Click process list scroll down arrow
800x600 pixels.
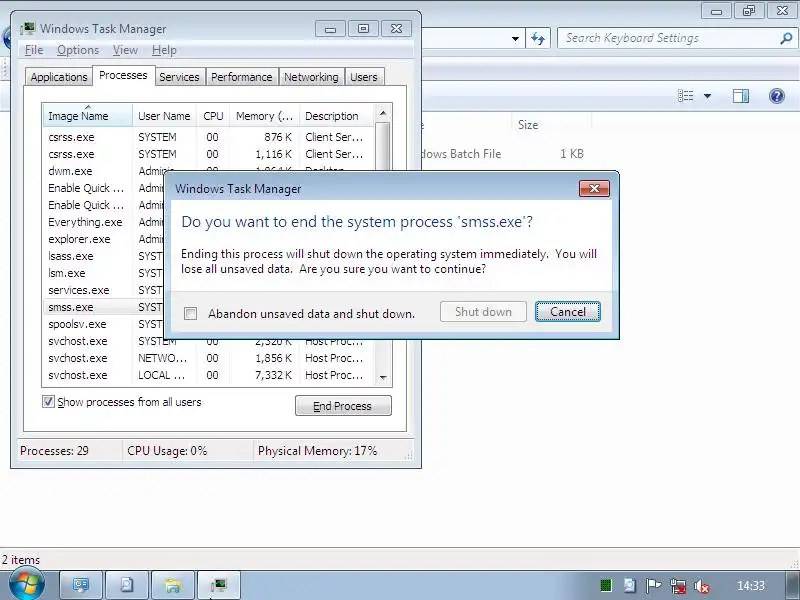(383, 378)
